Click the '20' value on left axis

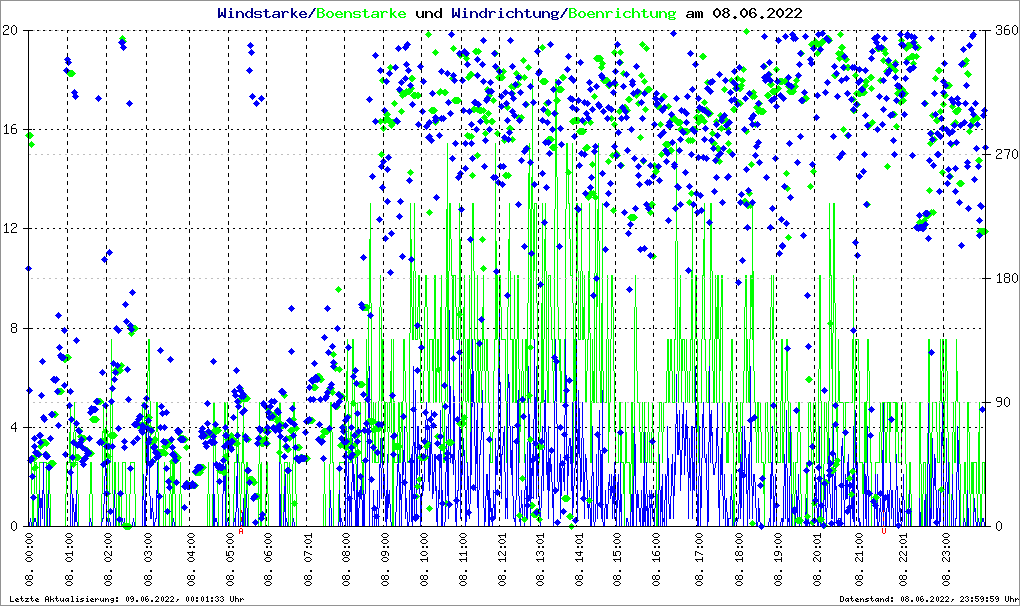(x=12, y=30)
